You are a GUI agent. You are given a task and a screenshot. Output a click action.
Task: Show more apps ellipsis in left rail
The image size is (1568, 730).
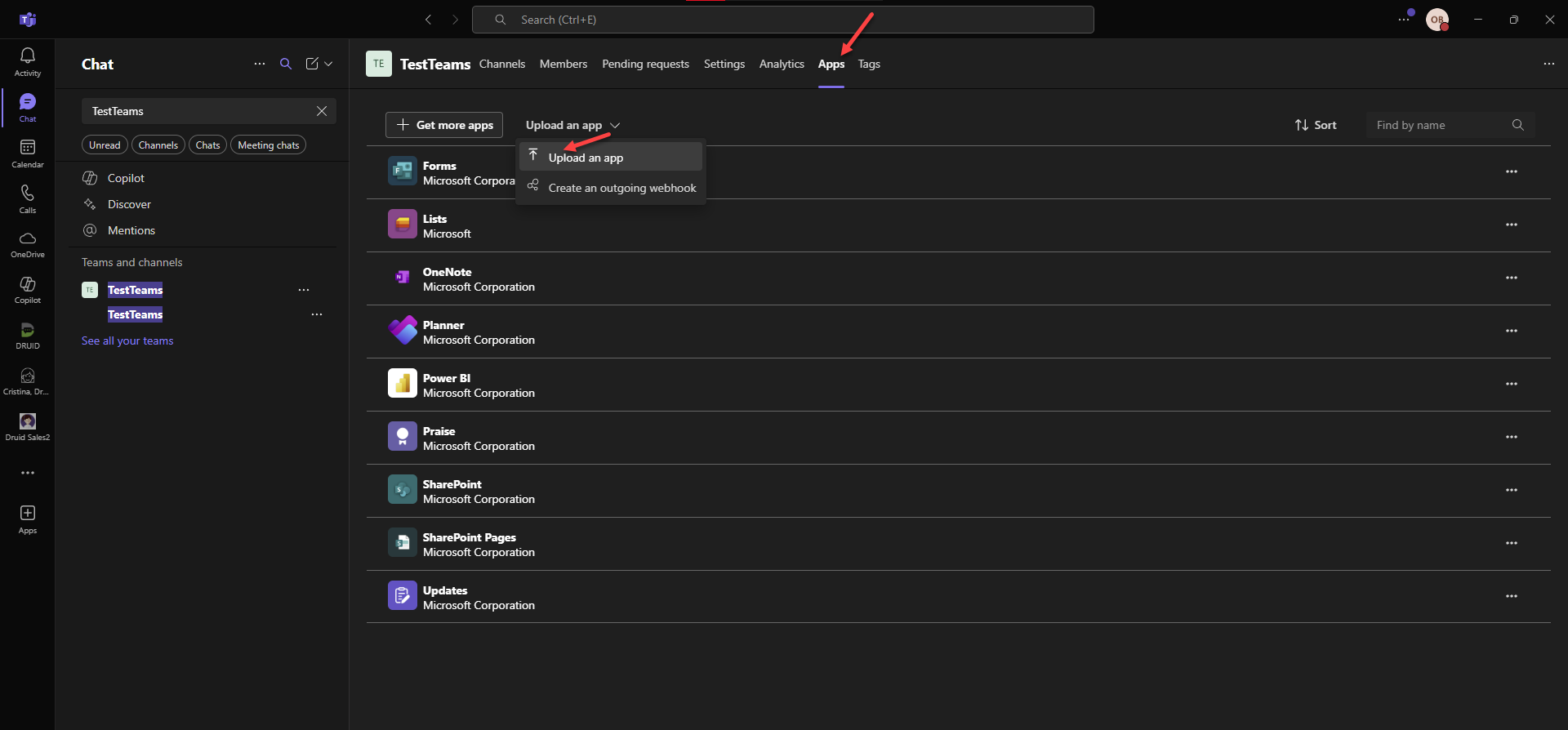[28, 473]
